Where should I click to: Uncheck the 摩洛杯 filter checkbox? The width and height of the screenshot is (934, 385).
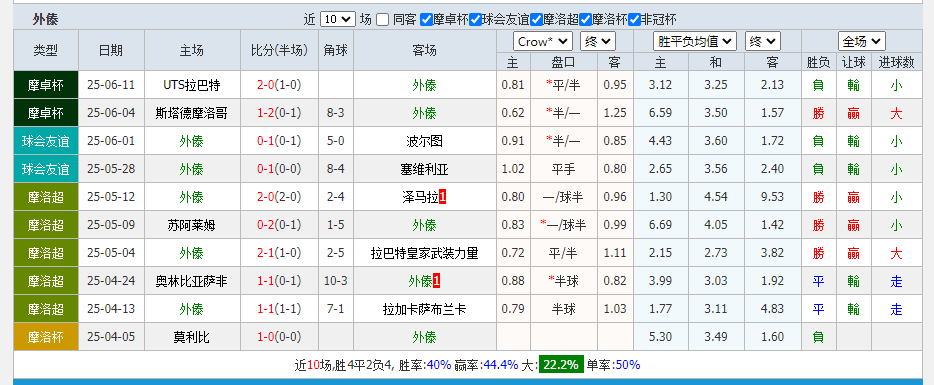click(585, 20)
